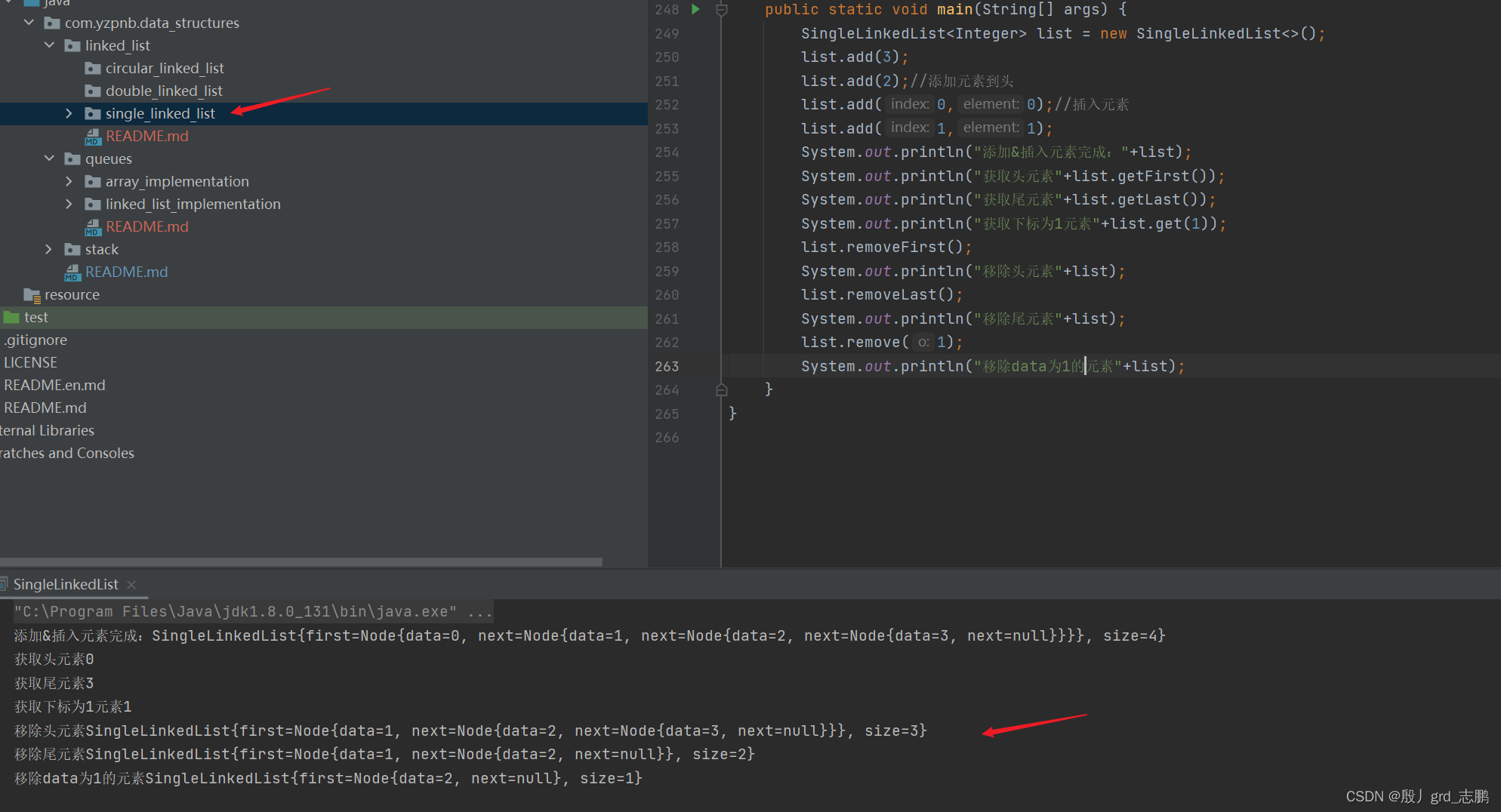Image resolution: width=1501 pixels, height=812 pixels.
Task: Select the circular_linked_list folder
Action: click(x=165, y=68)
